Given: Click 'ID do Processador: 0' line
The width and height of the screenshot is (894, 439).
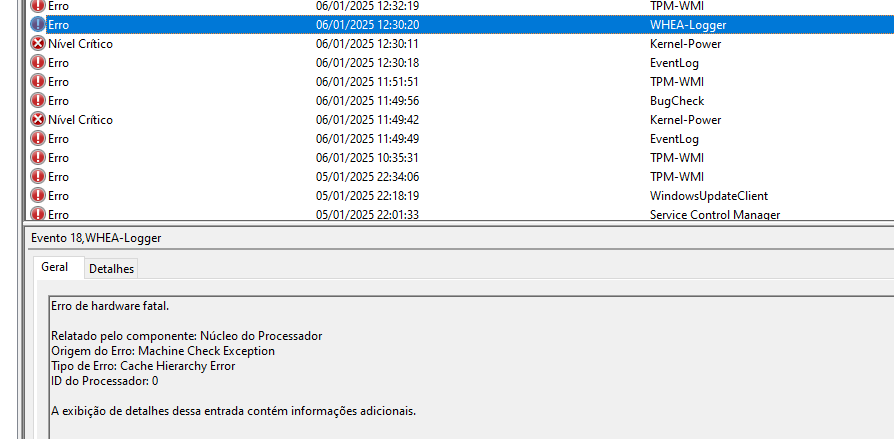Looking at the screenshot, I should tap(105, 381).
